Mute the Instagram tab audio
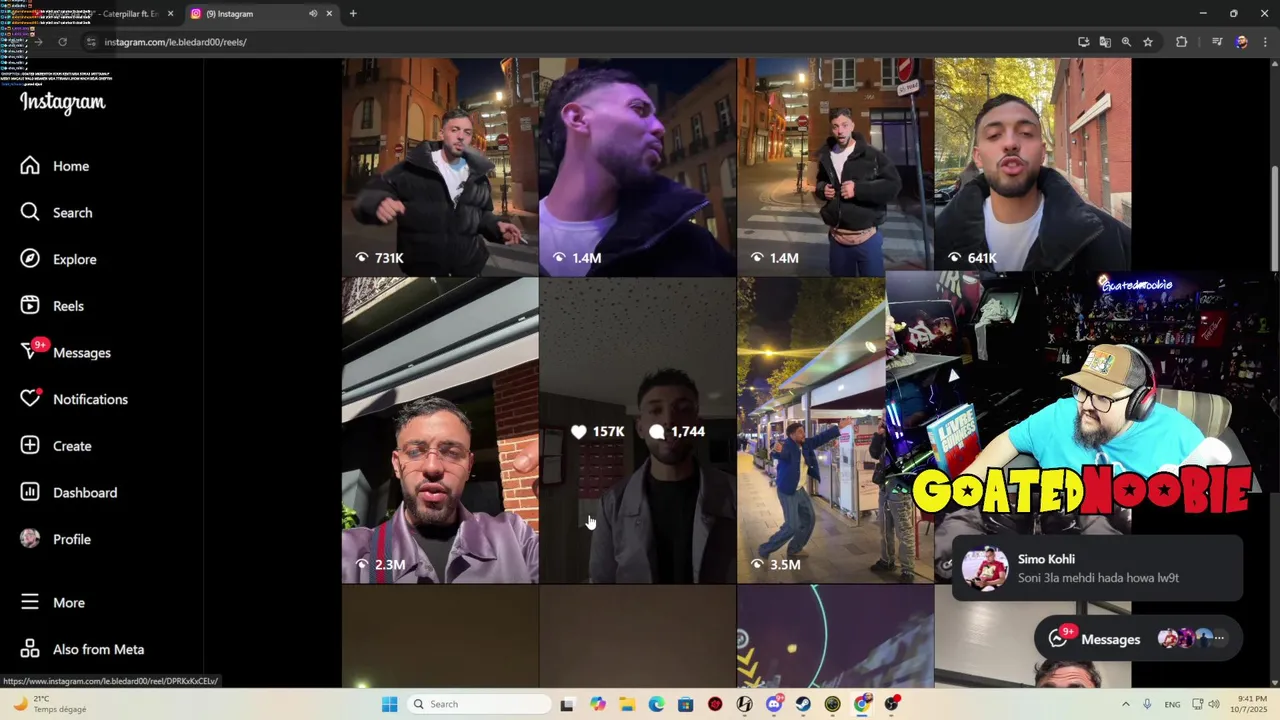Viewport: 1280px width, 720px height. coord(313,14)
